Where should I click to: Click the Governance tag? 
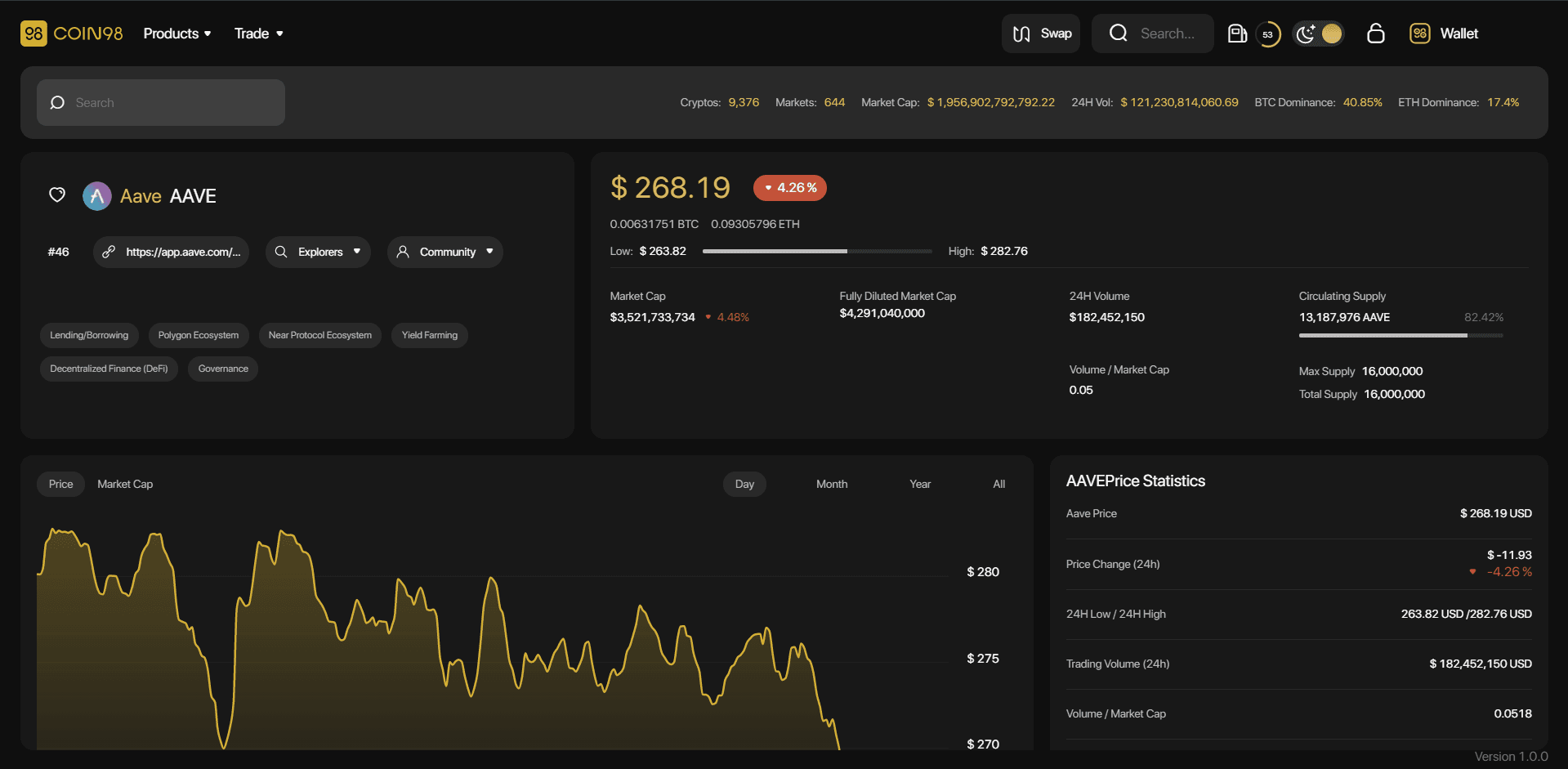(223, 369)
